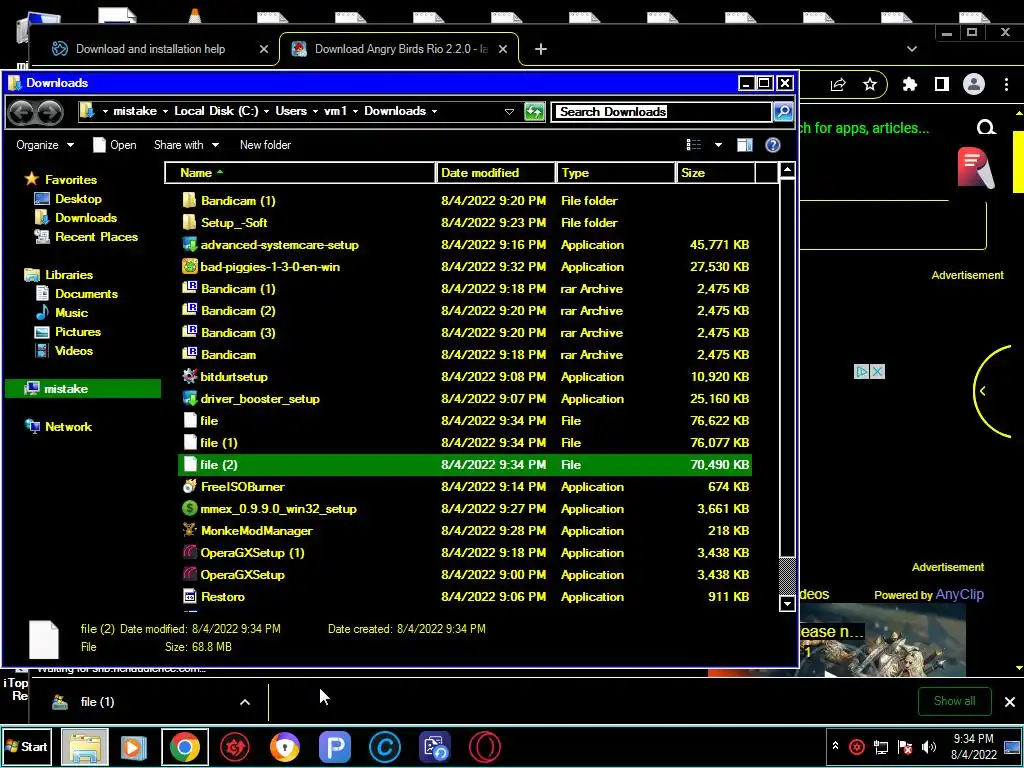Show hidden tray icons arrow

tap(835, 746)
